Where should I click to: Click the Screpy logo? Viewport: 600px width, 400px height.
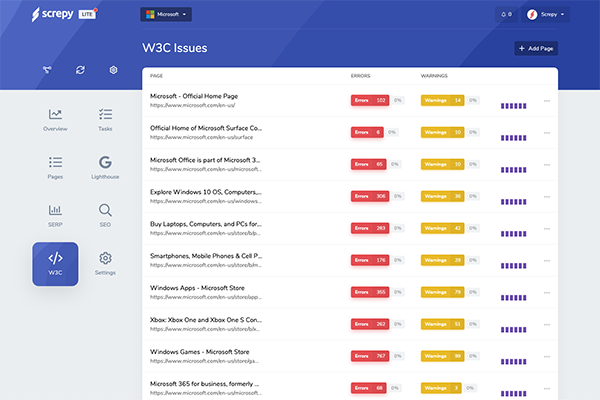point(52,15)
